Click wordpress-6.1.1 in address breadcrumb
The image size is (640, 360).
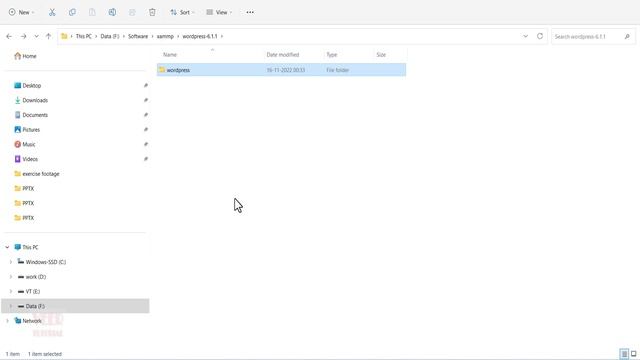coord(200,36)
